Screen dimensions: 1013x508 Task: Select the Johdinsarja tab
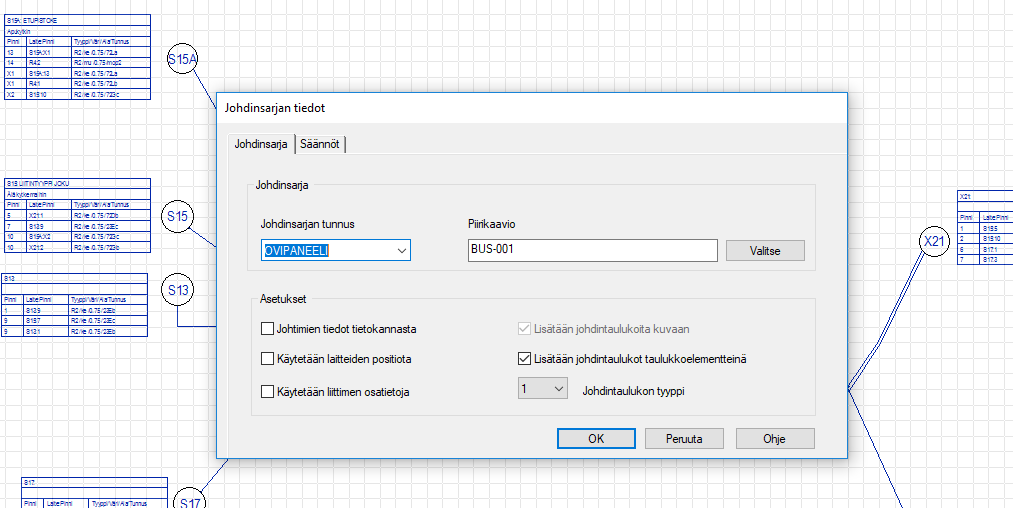pos(261,144)
